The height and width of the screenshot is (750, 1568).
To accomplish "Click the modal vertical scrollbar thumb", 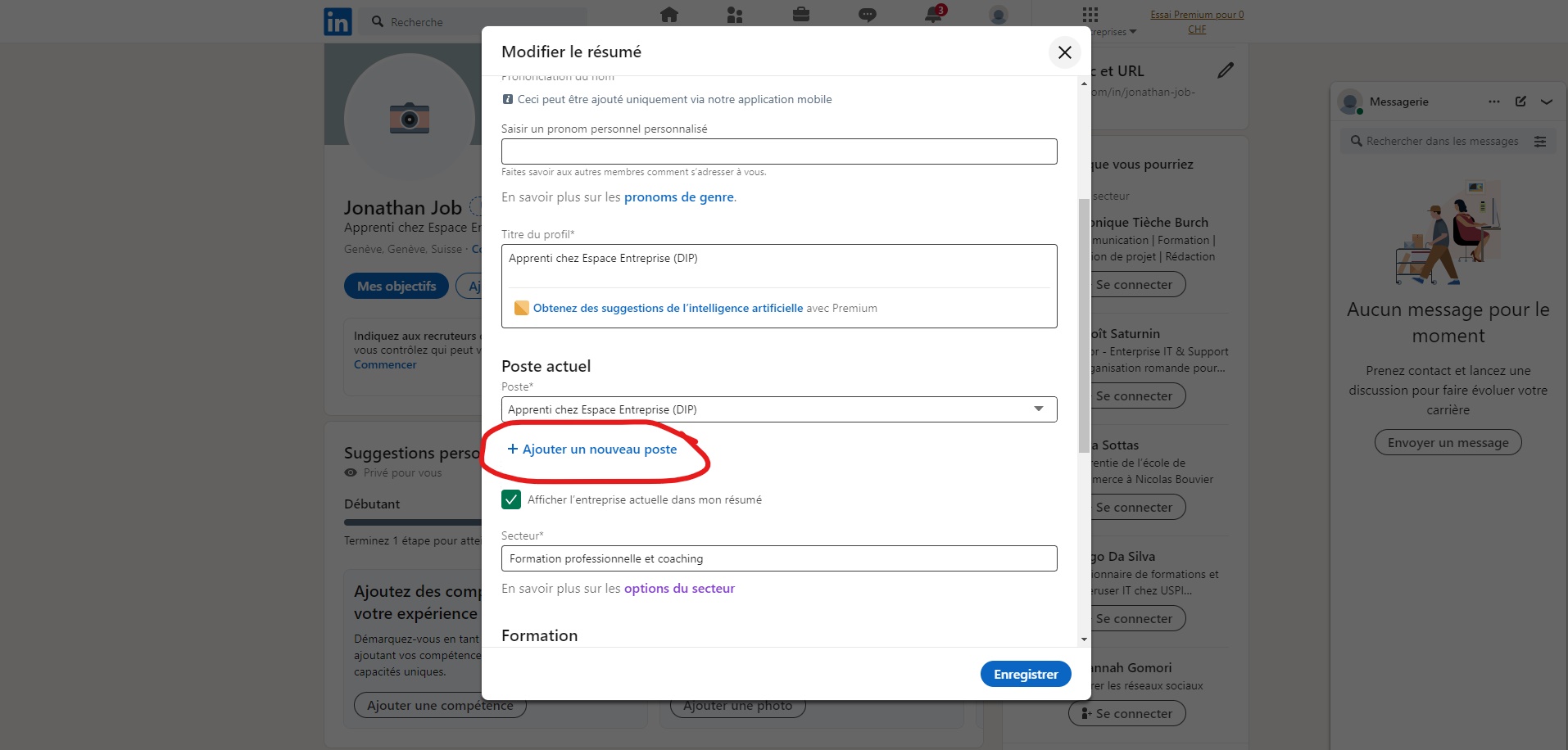I will point(1084,323).
